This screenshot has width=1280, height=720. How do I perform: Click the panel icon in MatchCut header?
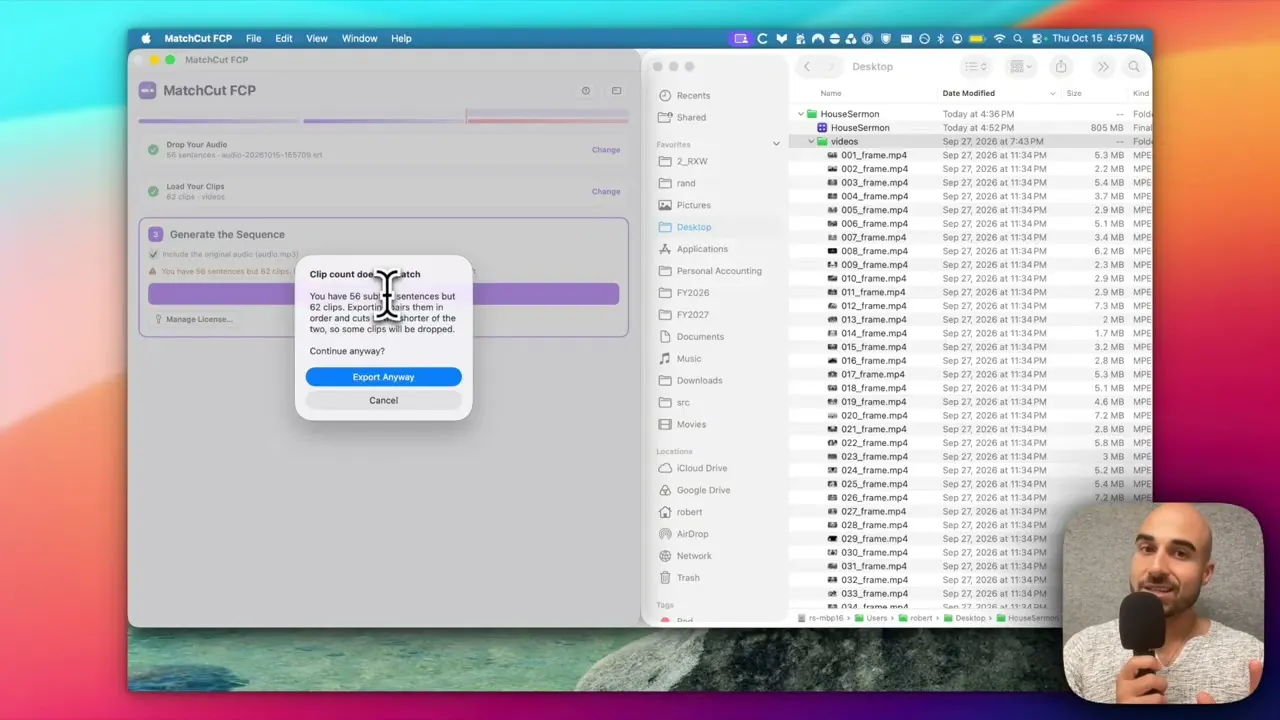(616, 91)
